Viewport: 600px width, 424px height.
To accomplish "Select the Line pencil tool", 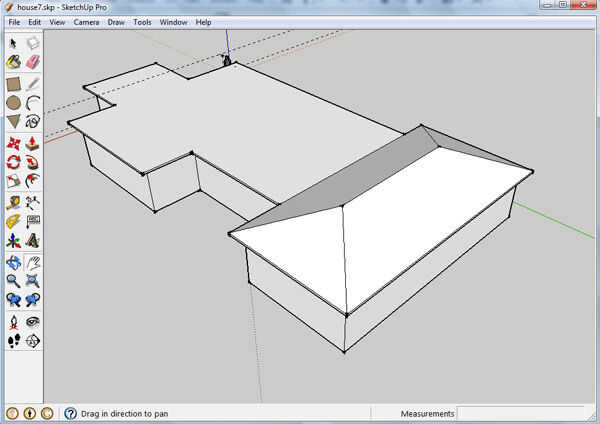I will [x=33, y=85].
